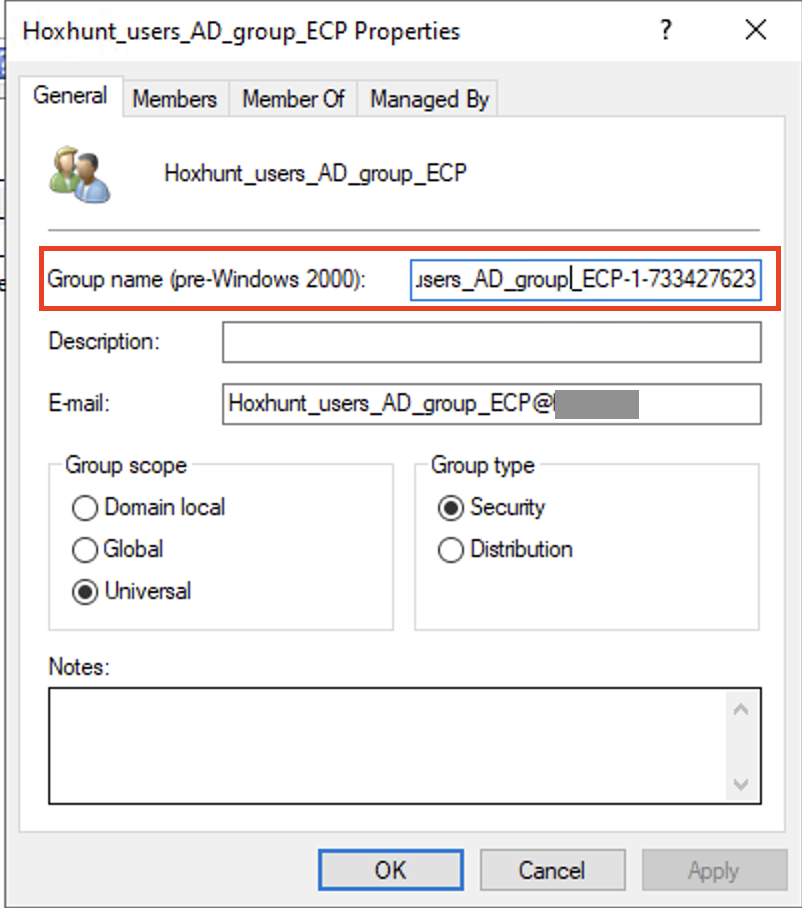Image resolution: width=802 pixels, height=908 pixels.
Task: Click into the Description field
Action: [x=492, y=342]
